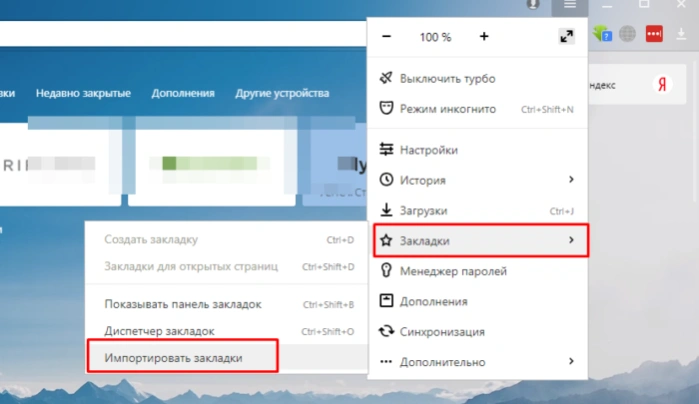Click the green shield extension icon
Screen dimensions: 699x404
(x=602, y=34)
